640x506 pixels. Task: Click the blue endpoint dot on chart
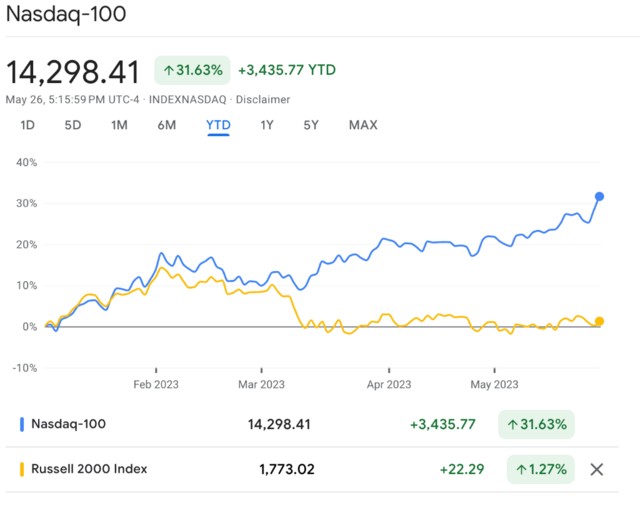(x=599, y=196)
